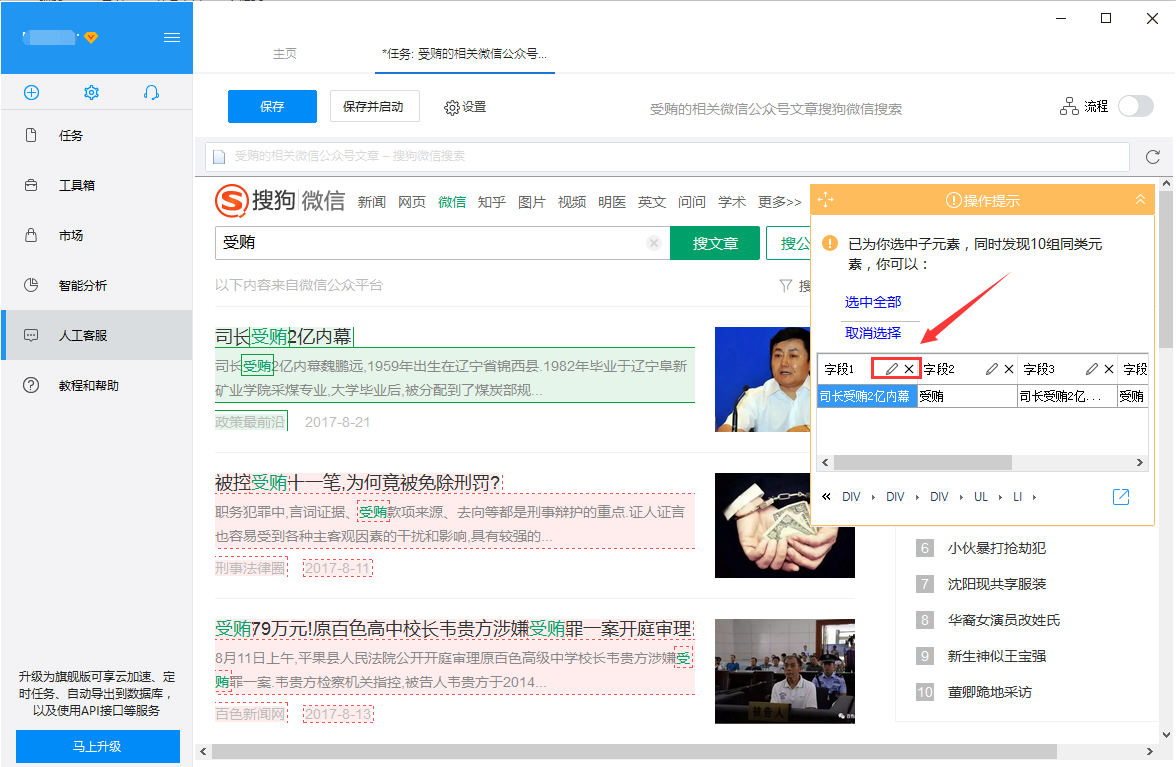Click the 选中全部 link
This screenshot has width=1176, height=767.
click(x=872, y=302)
